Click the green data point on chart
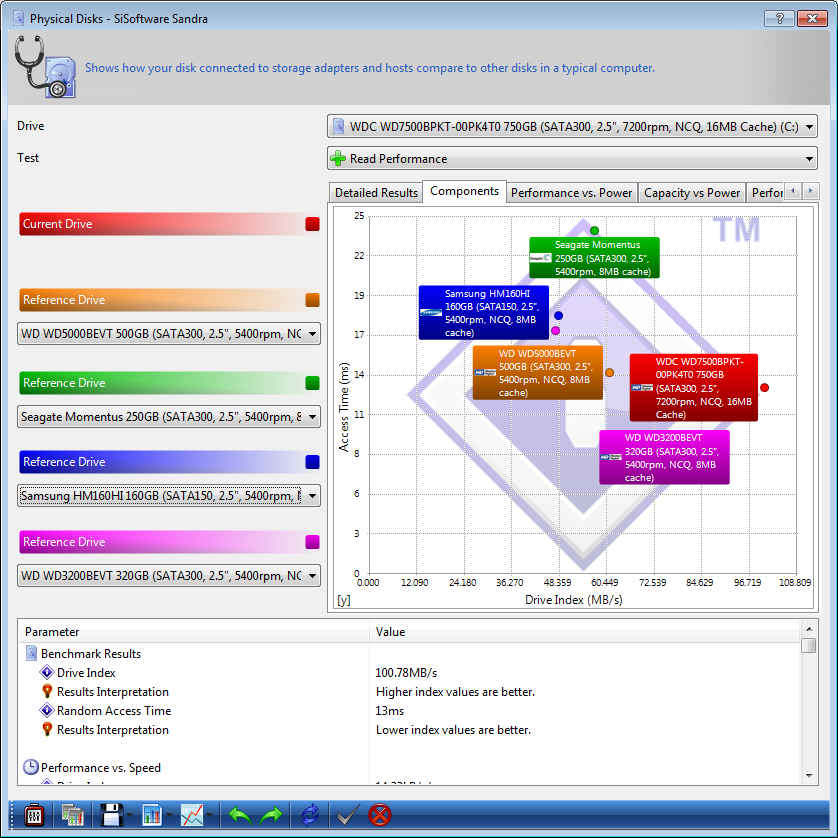This screenshot has height=838, width=838. coord(594,231)
